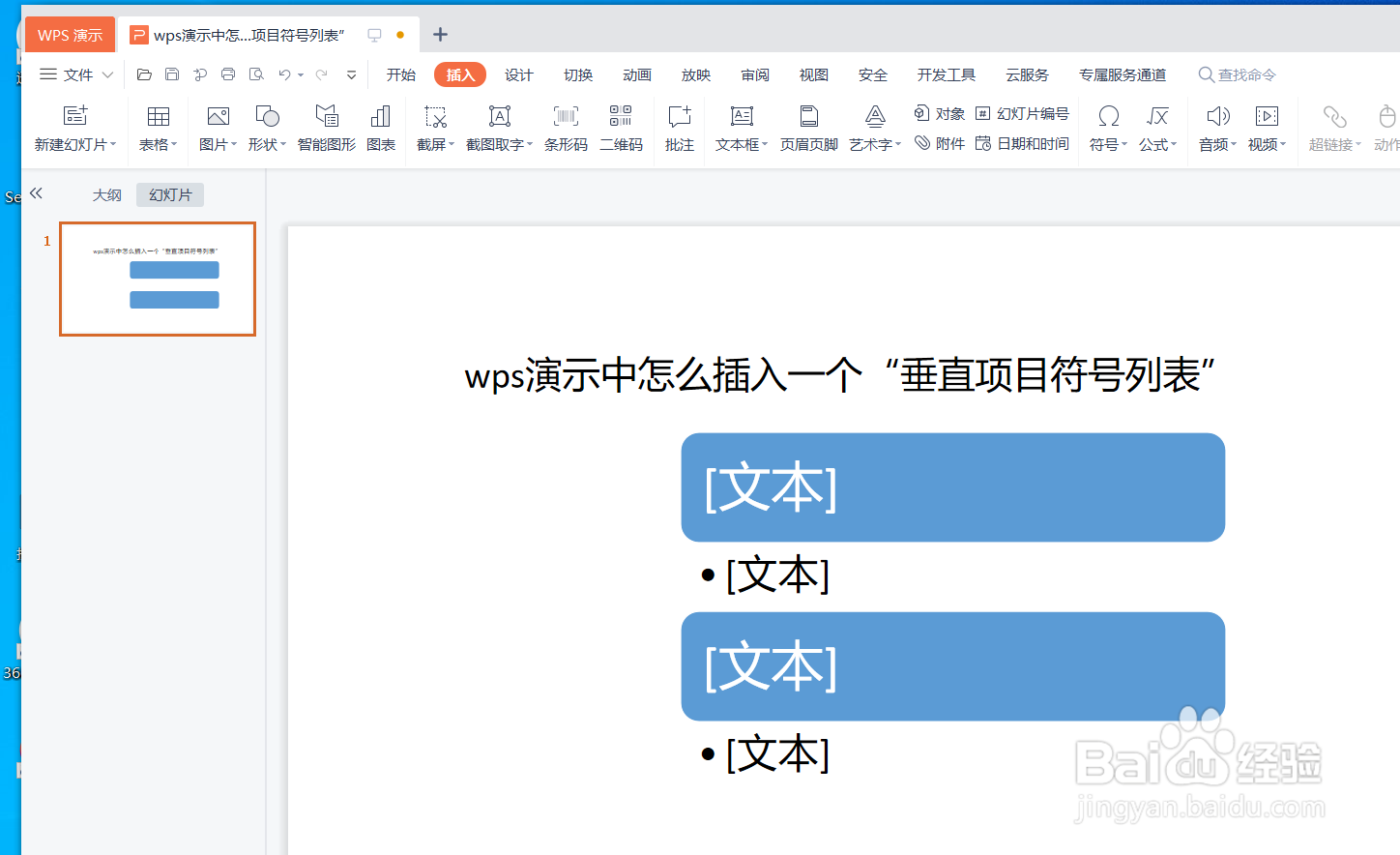This screenshot has height=855, width=1400.
Task: Collapse the slide panel with double-arrow icon
Action: [x=36, y=193]
